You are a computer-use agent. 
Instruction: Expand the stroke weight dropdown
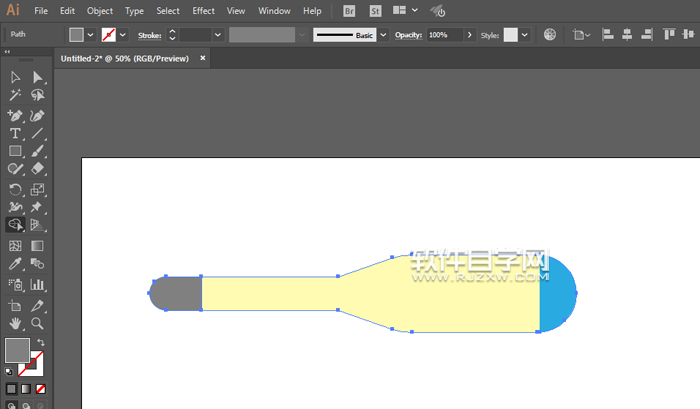218,34
